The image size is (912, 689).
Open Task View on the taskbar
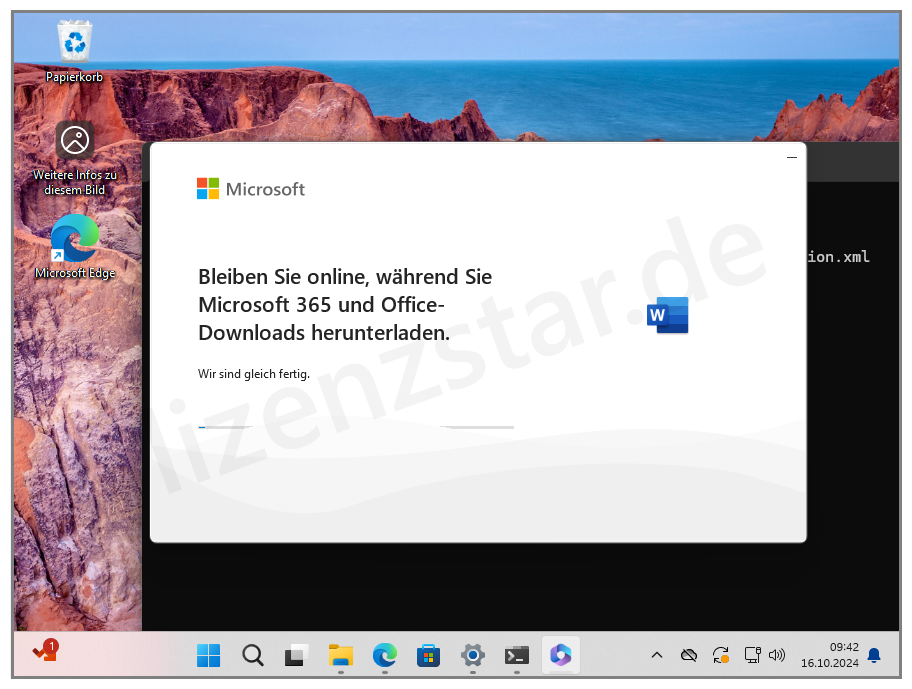[x=297, y=656]
